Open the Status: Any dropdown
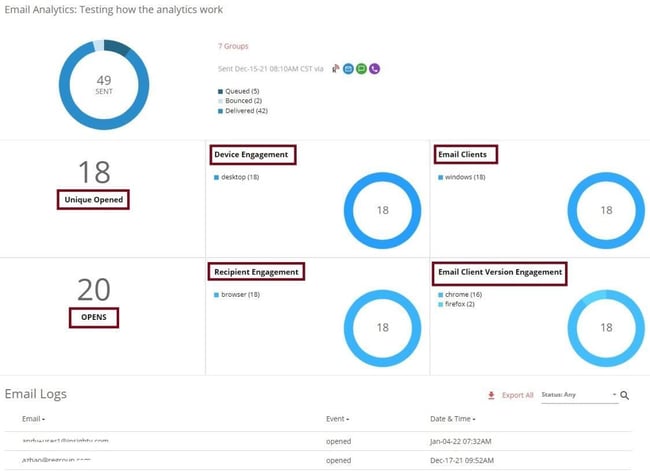The image size is (650, 474). 579,395
